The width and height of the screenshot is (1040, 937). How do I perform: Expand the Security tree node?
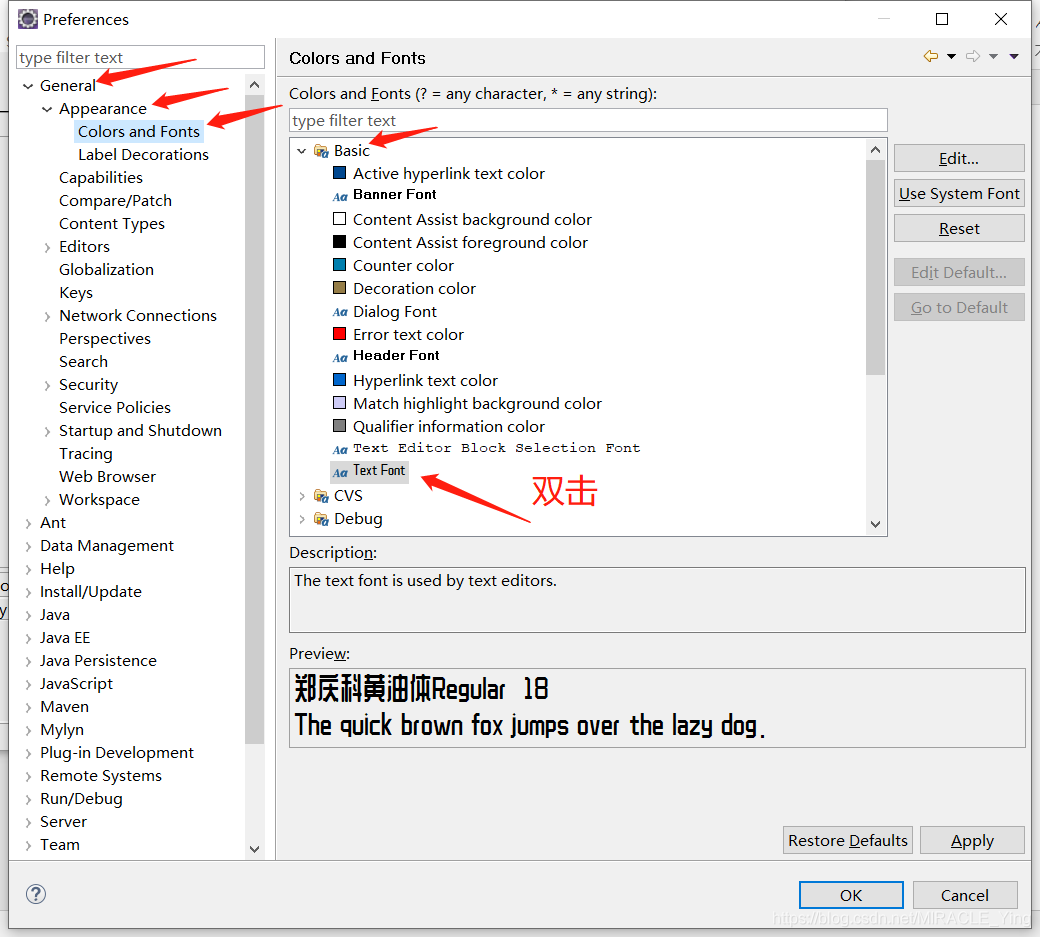(x=47, y=385)
